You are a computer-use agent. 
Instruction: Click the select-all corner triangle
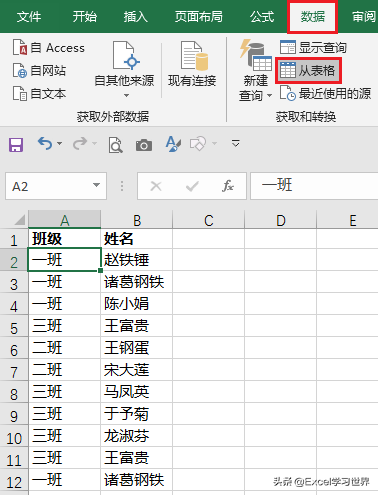19,220
